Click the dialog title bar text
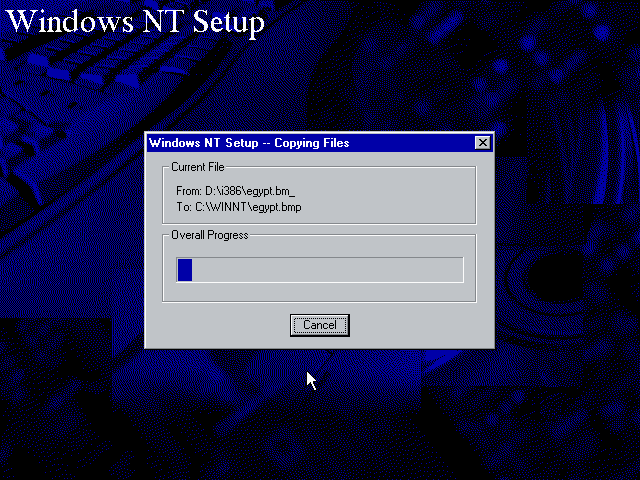The height and width of the screenshot is (480, 640). (248, 143)
